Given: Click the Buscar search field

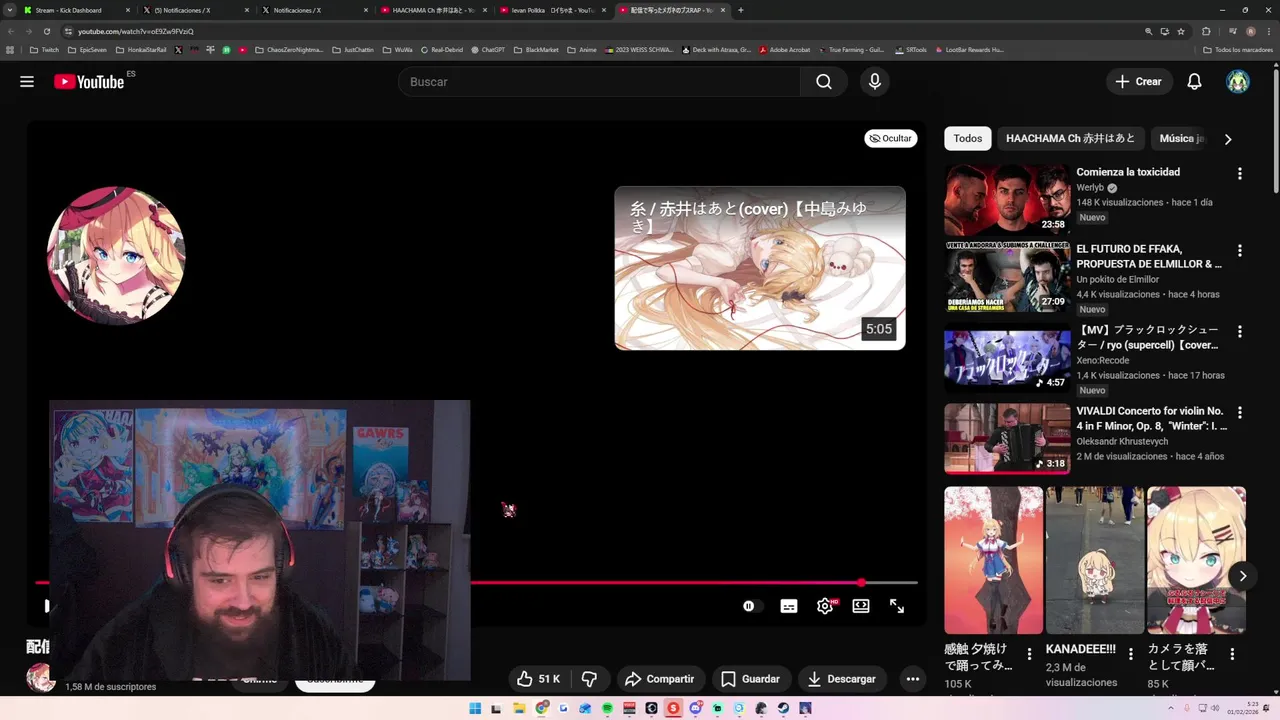Looking at the screenshot, I should click(x=599, y=82).
